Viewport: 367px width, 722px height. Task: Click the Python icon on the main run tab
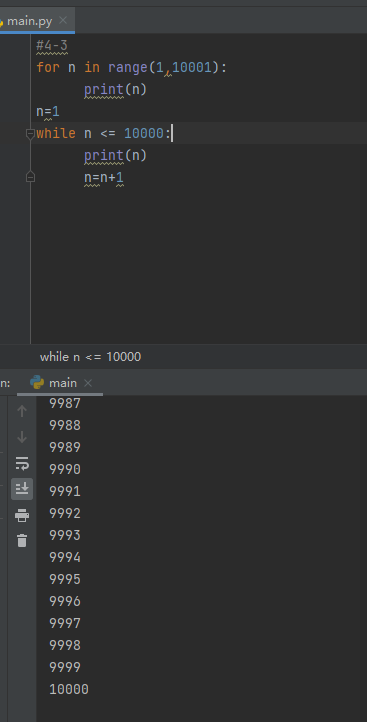pyautogui.click(x=37, y=383)
